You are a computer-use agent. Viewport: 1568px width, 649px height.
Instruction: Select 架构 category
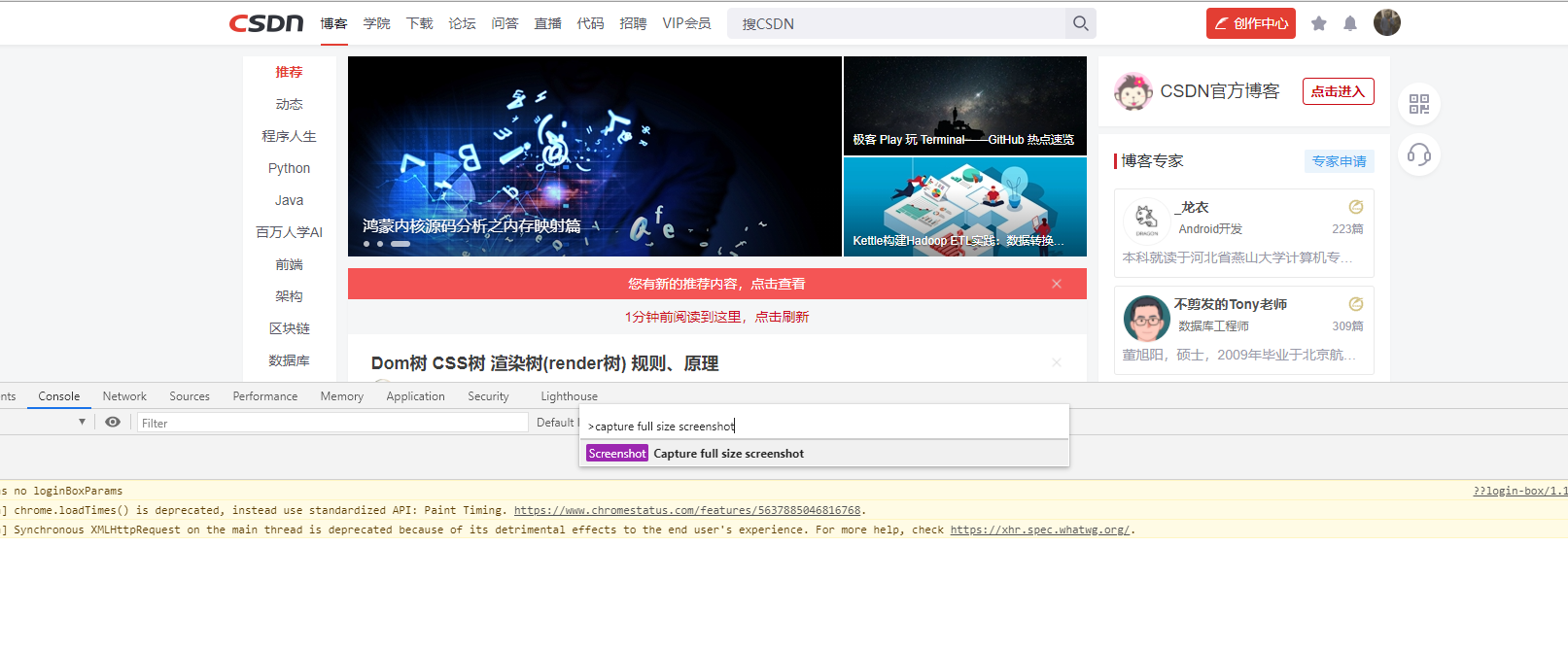pyautogui.click(x=289, y=296)
